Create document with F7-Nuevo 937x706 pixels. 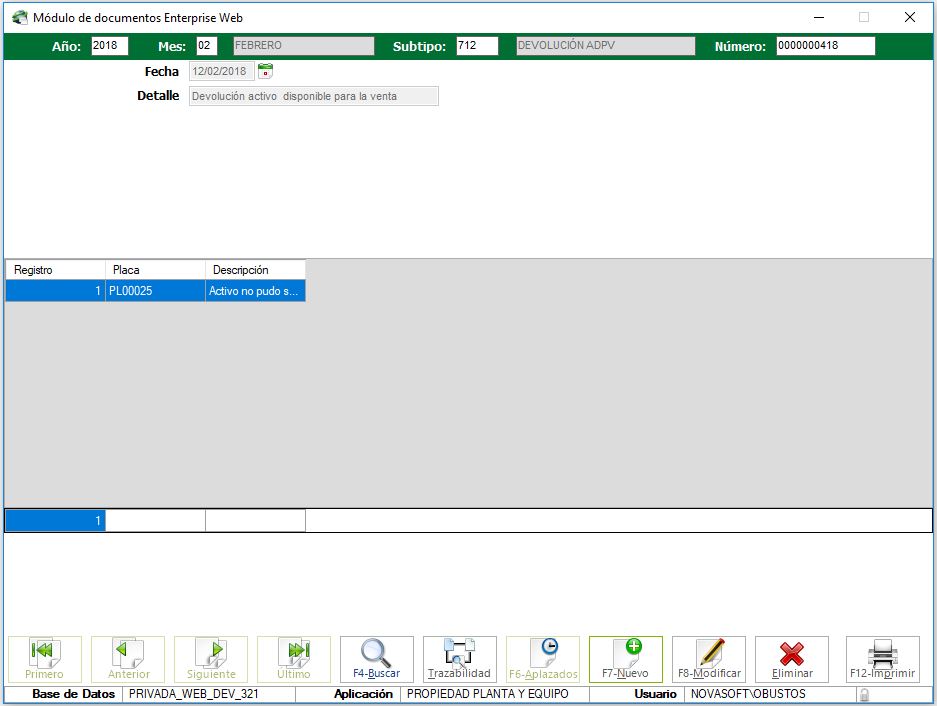pyautogui.click(x=626, y=659)
